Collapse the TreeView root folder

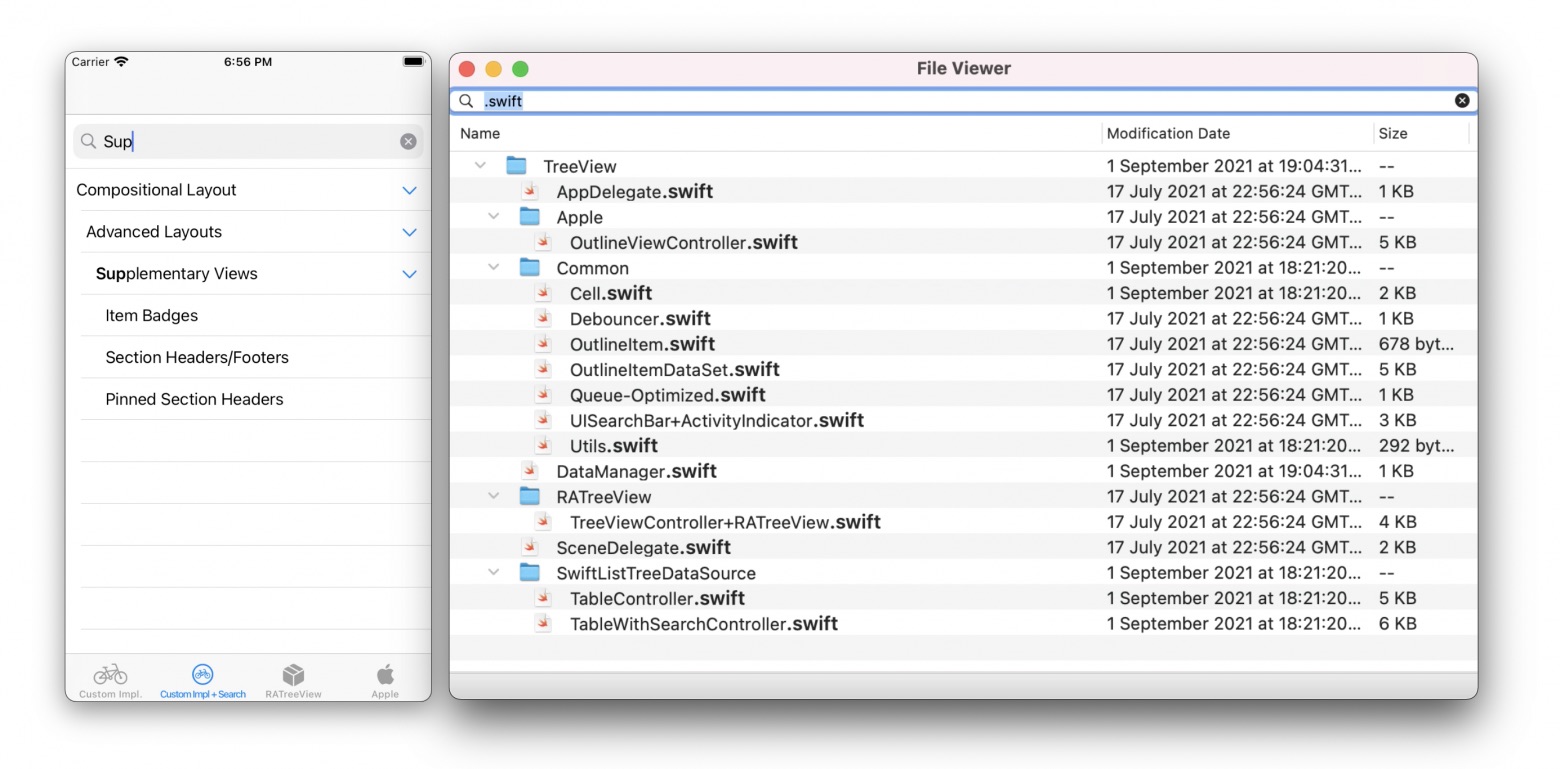(480, 166)
